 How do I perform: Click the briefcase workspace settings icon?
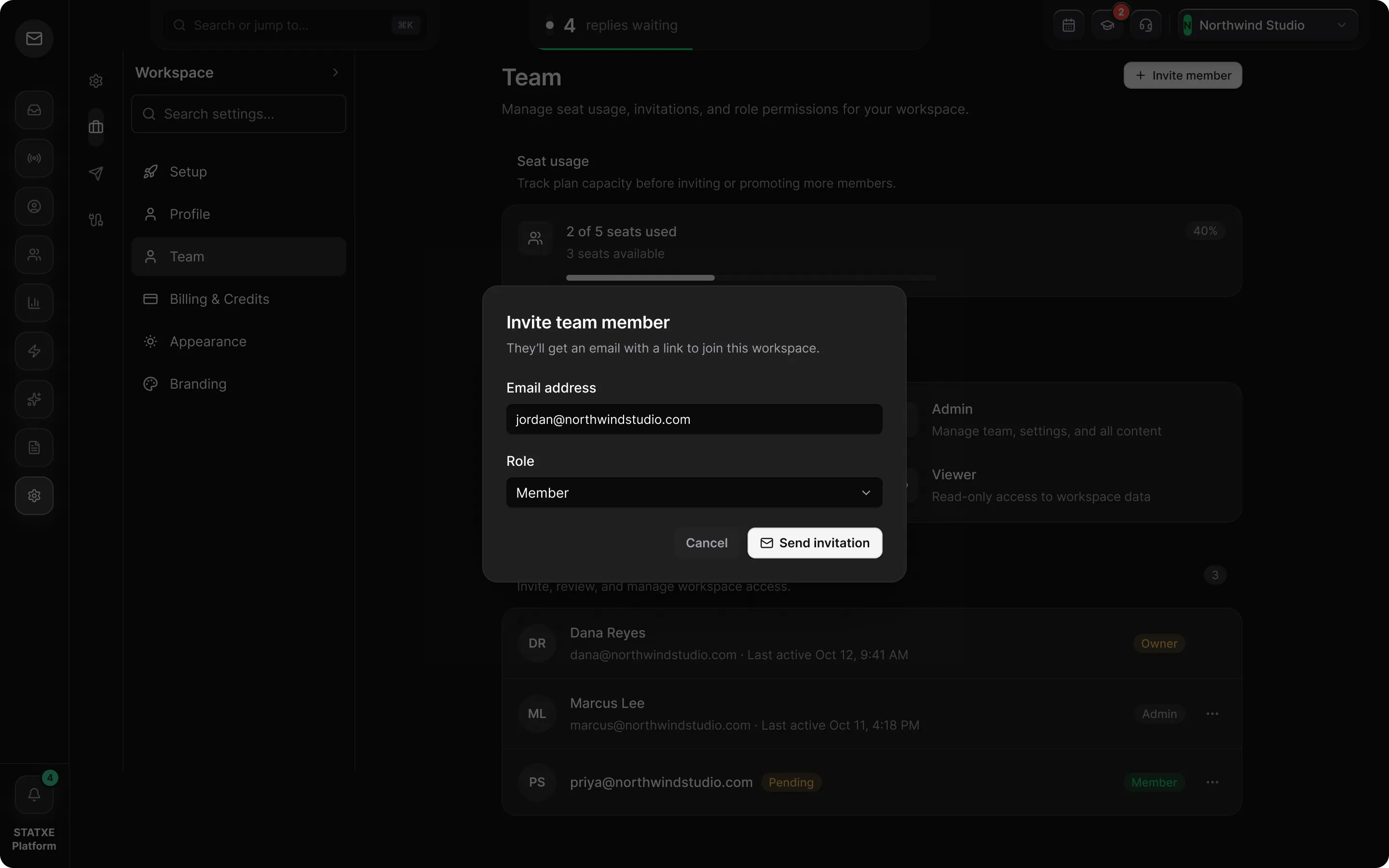coord(96,127)
